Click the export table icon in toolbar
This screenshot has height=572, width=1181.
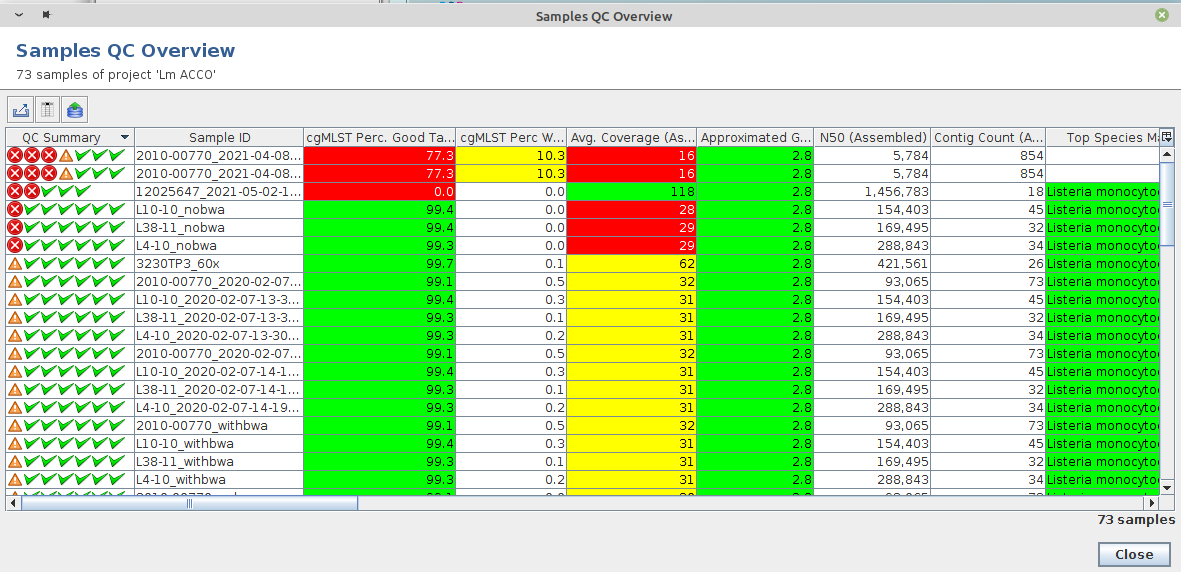tap(21, 110)
